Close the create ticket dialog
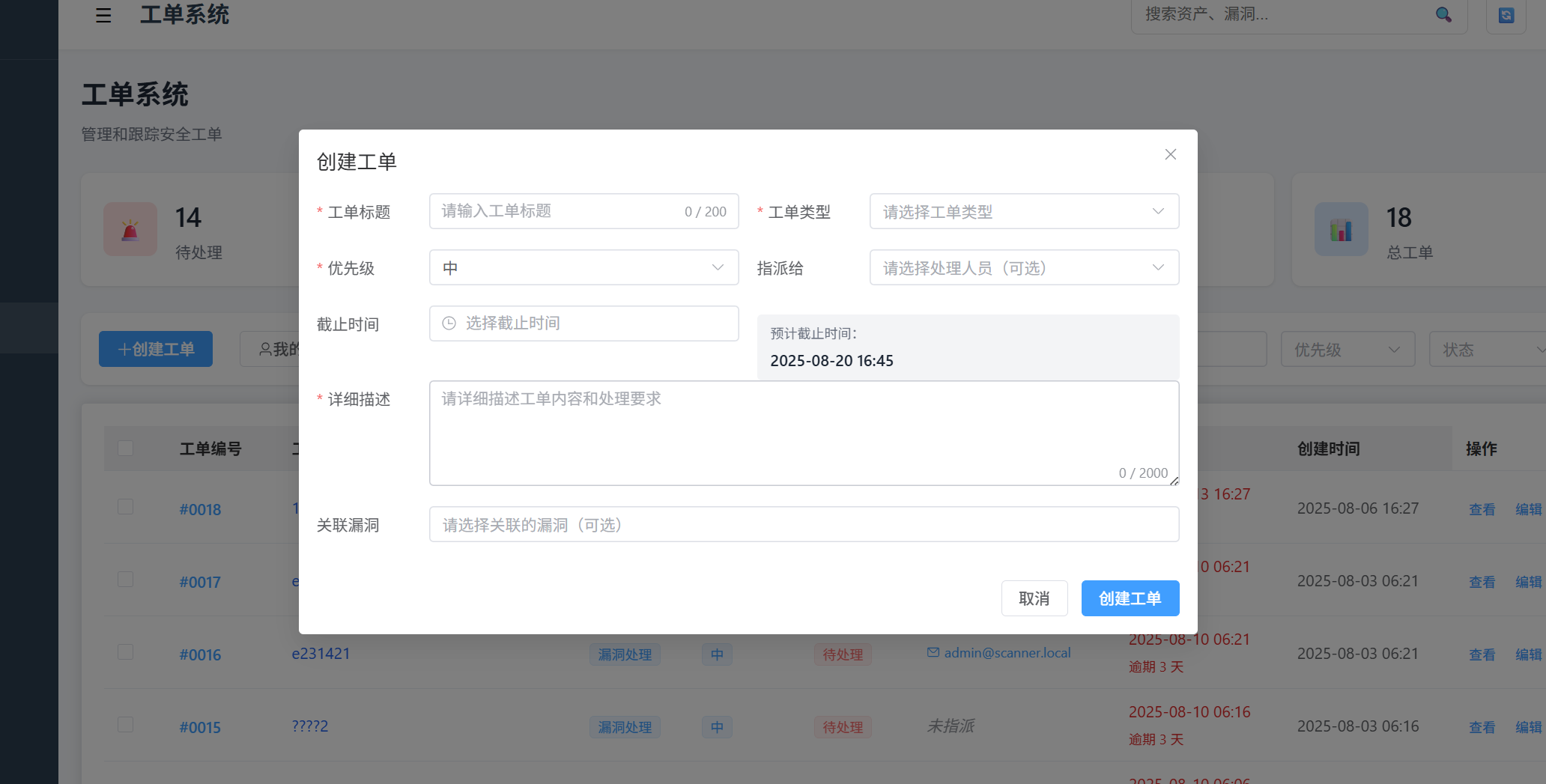 pos(1170,154)
